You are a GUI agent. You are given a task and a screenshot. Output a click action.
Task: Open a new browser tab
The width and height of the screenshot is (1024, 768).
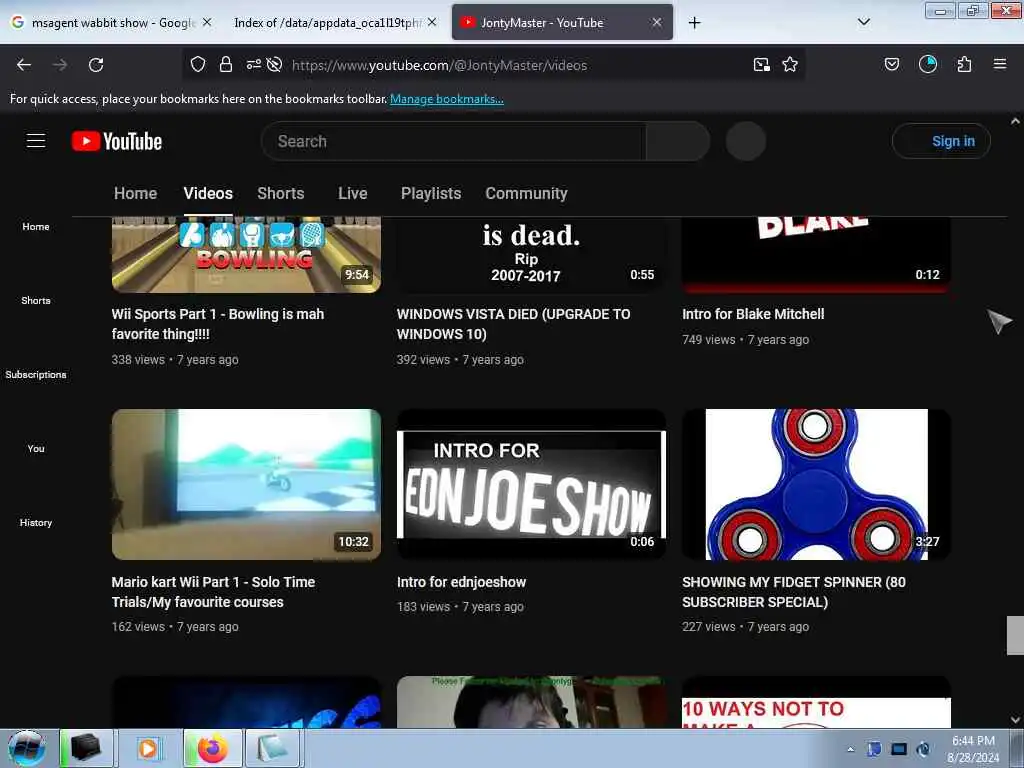[x=694, y=23]
